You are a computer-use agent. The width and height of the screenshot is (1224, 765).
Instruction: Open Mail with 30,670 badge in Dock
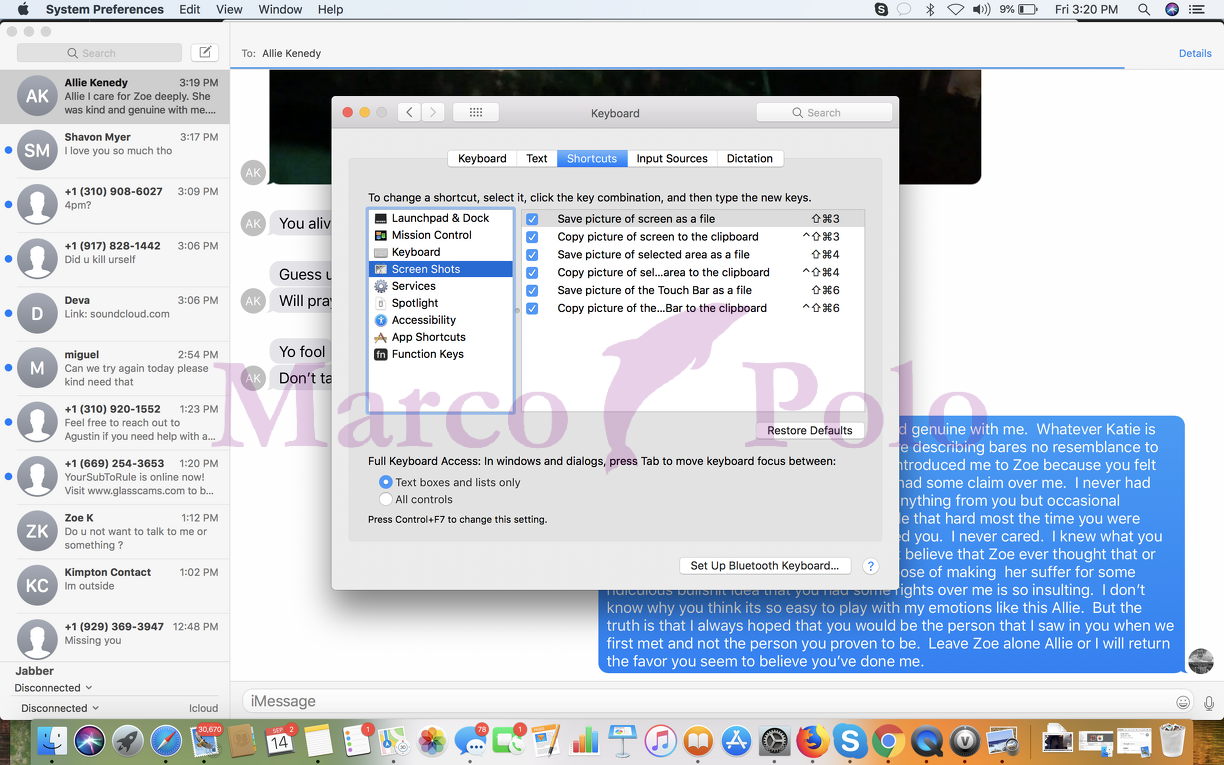[203, 741]
